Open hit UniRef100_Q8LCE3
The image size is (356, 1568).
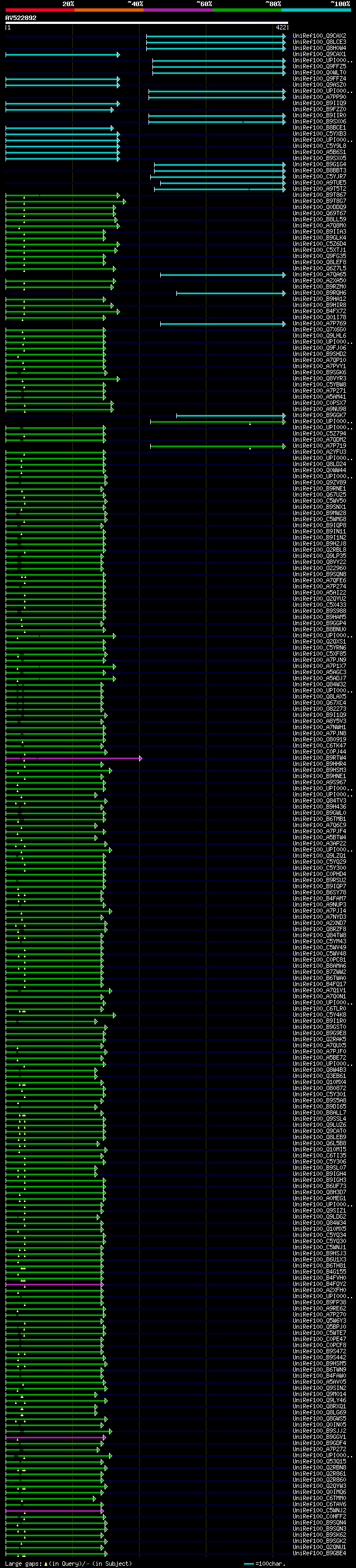(319, 42)
